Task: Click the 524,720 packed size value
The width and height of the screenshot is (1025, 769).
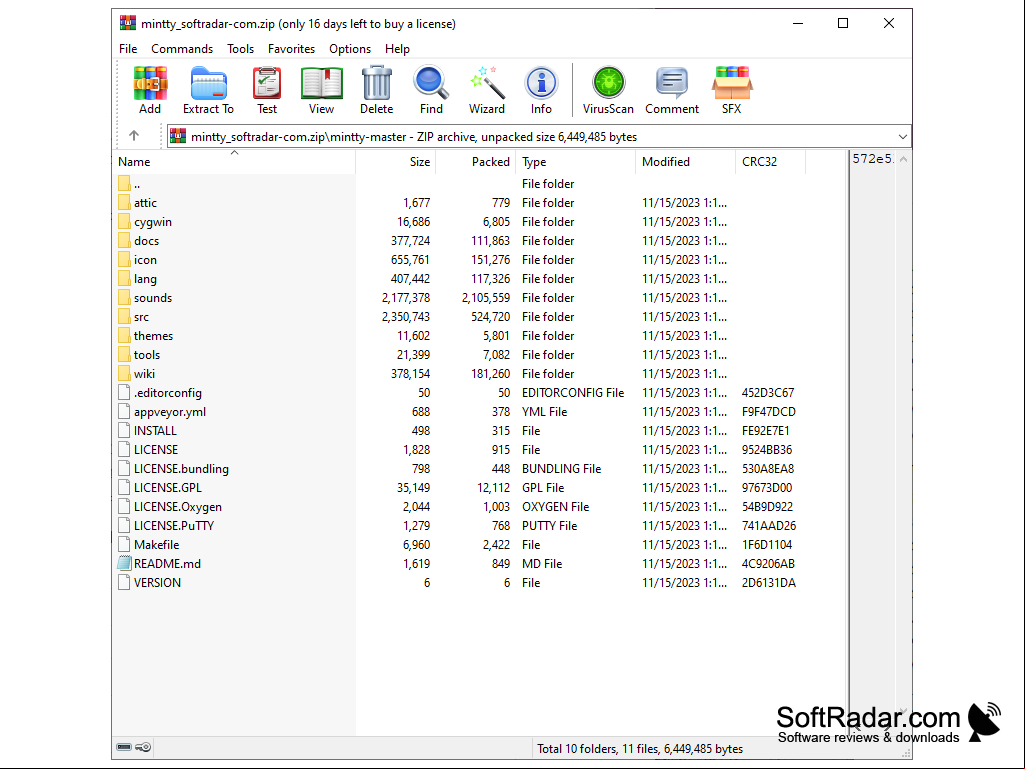Action: [490, 316]
